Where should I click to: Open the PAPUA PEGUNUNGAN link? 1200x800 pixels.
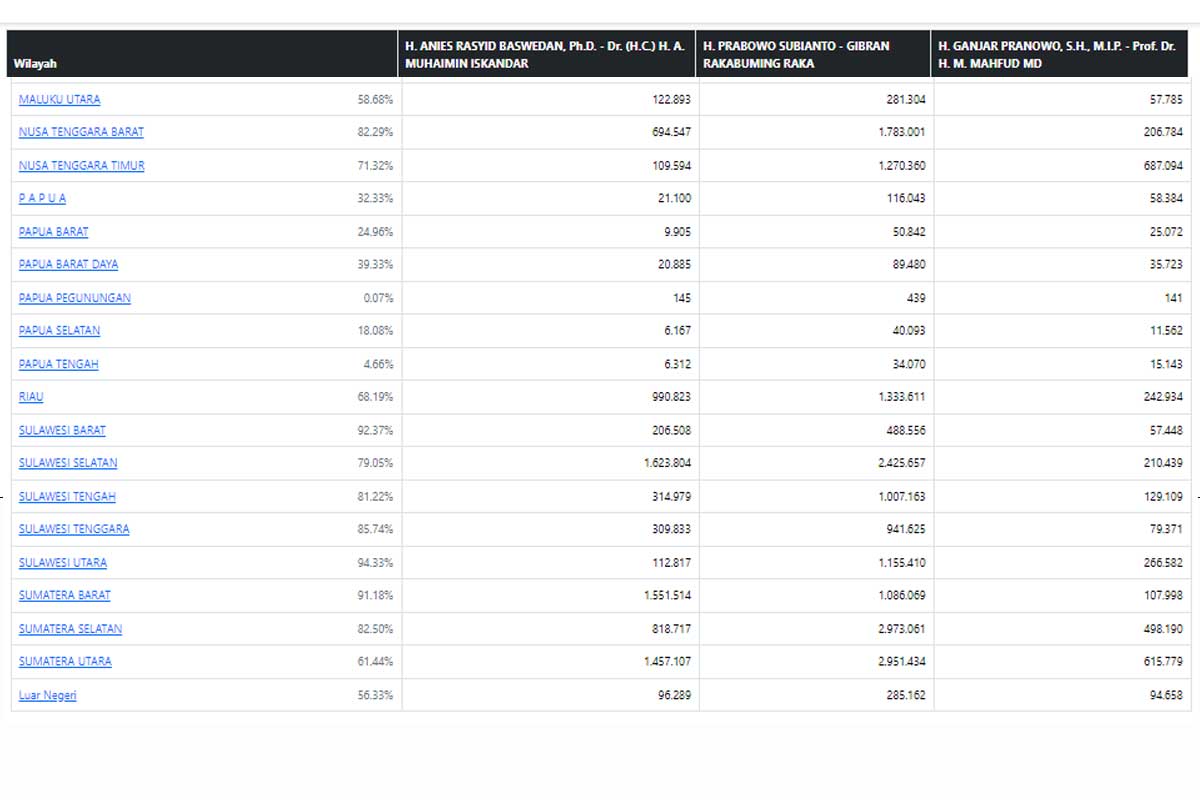click(x=74, y=298)
